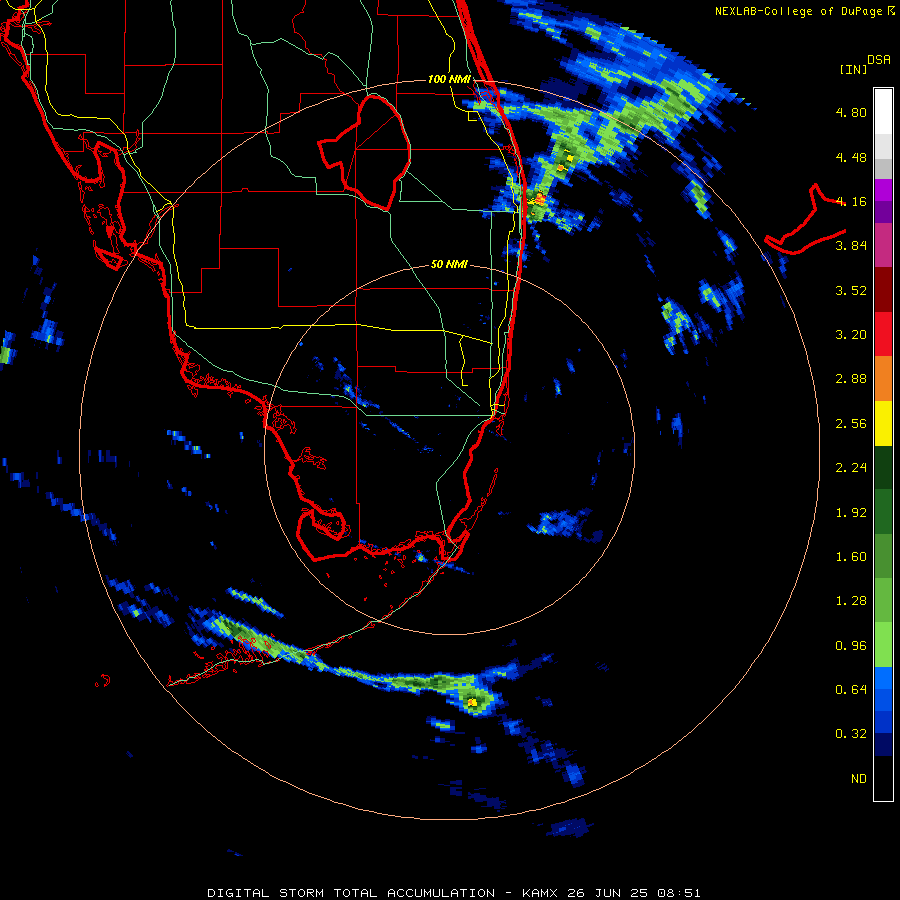Select the 2.24 legend value
Image resolution: width=900 pixels, height=900 pixels.
tap(851, 468)
